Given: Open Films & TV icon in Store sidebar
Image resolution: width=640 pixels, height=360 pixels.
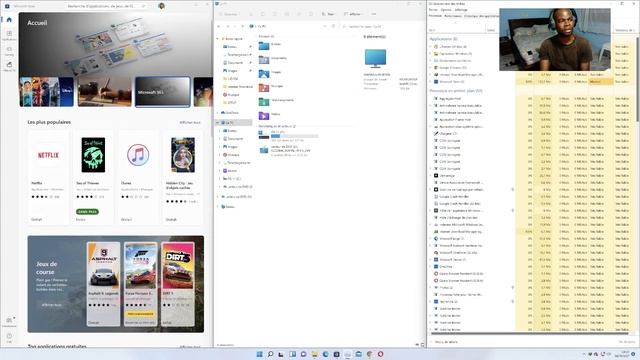Looking at the screenshot, I should (9, 66).
